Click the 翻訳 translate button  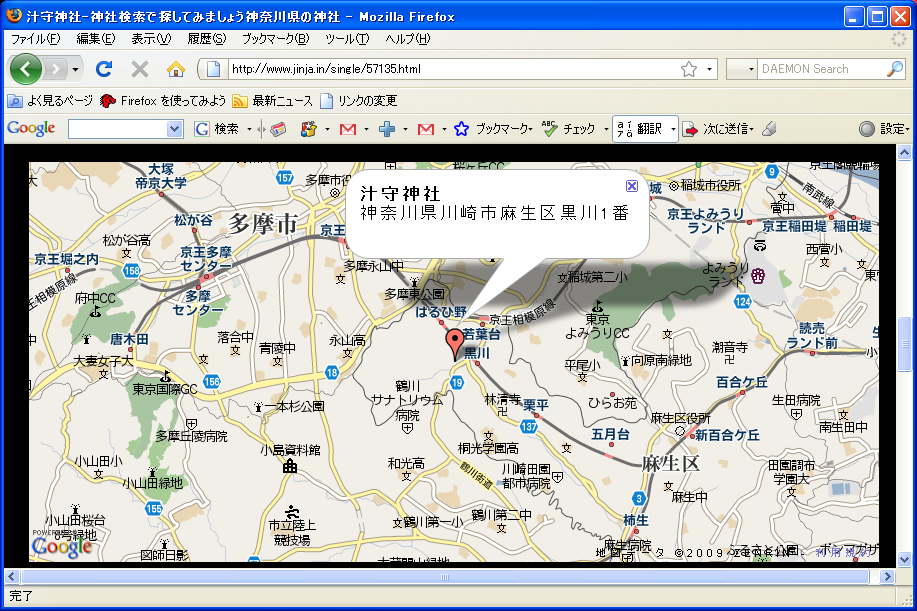tap(640, 129)
